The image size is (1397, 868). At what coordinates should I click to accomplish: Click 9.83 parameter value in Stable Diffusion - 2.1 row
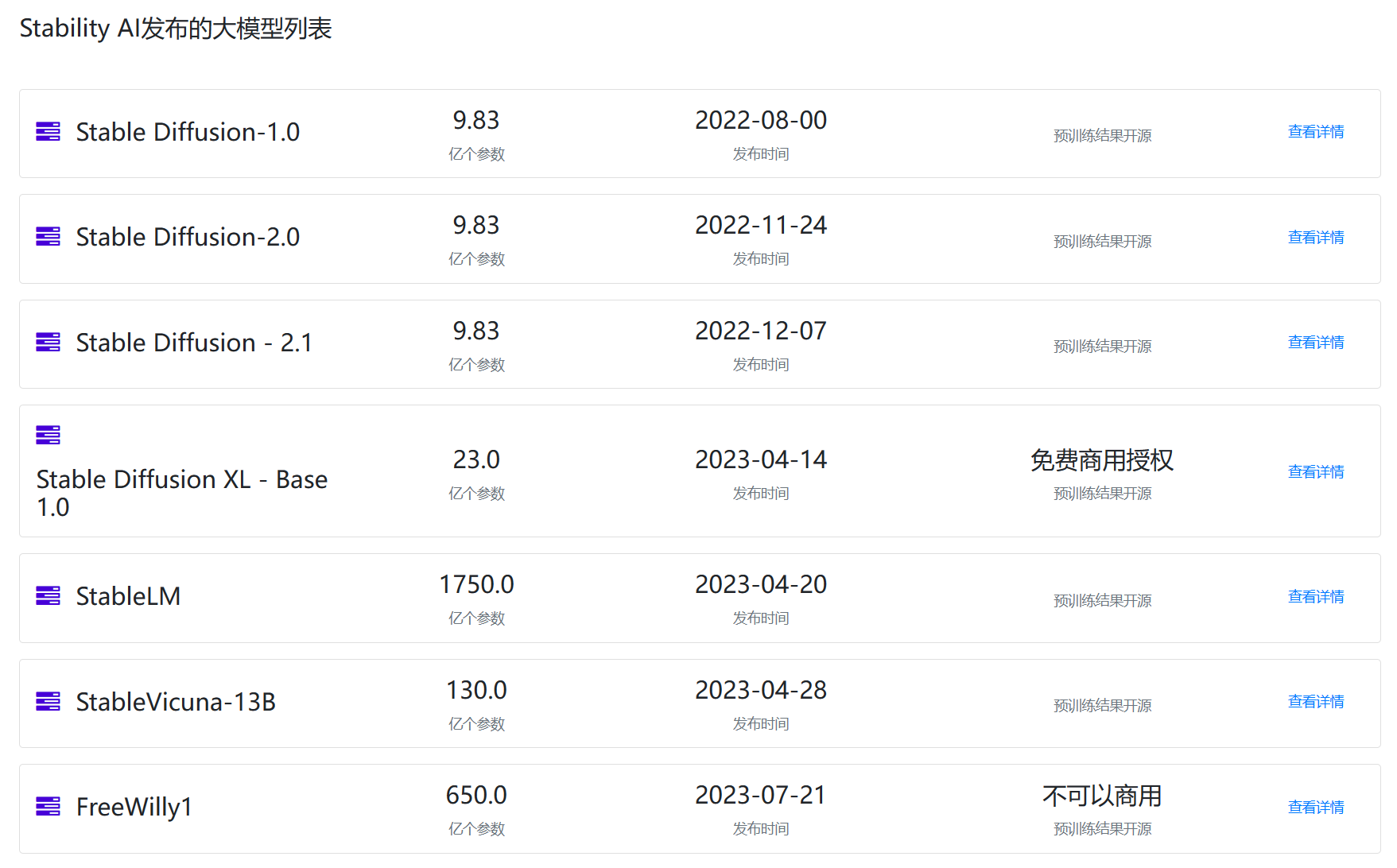click(x=476, y=331)
